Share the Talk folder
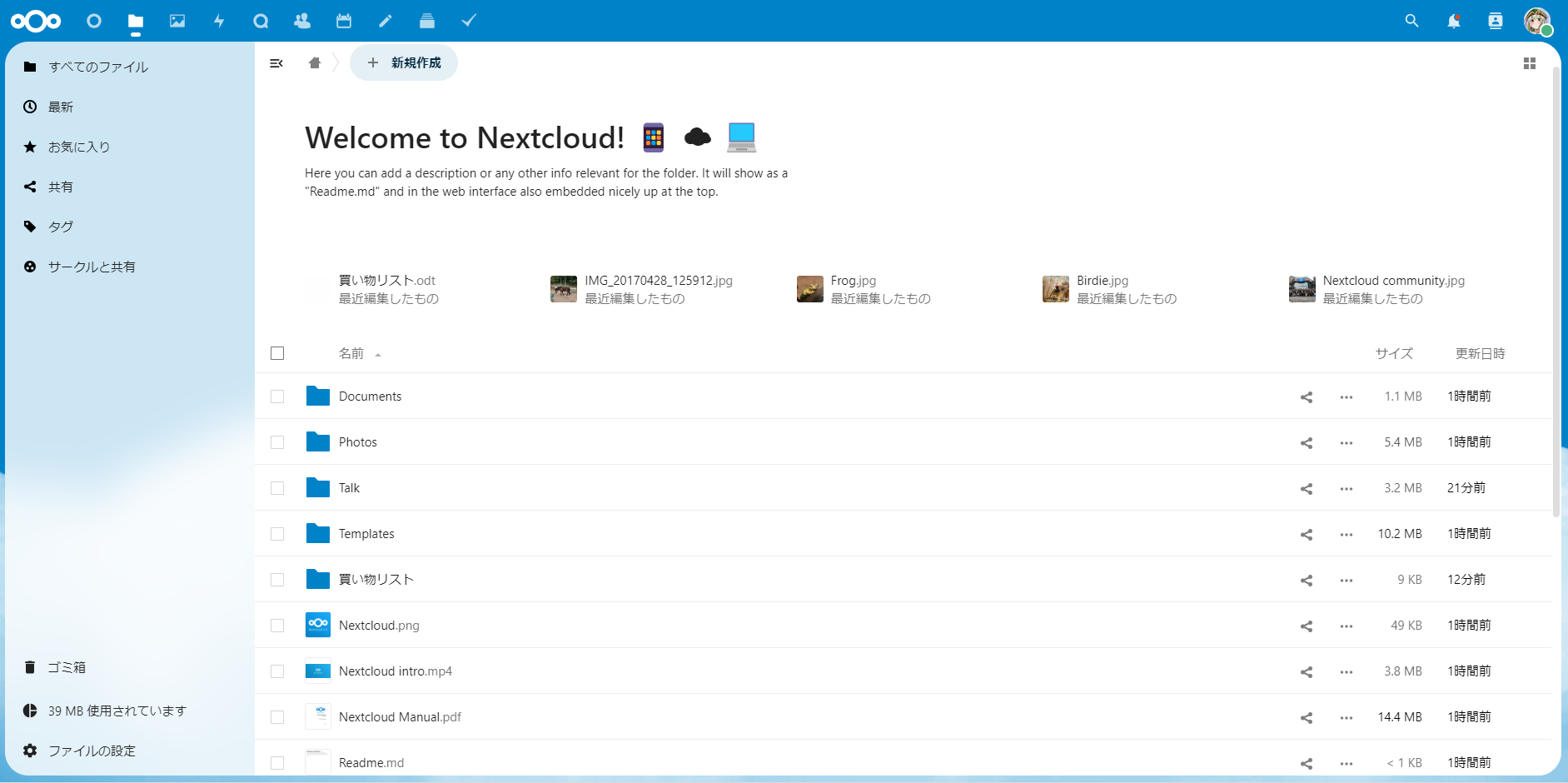 pyautogui.click(x=1307, y=489)
